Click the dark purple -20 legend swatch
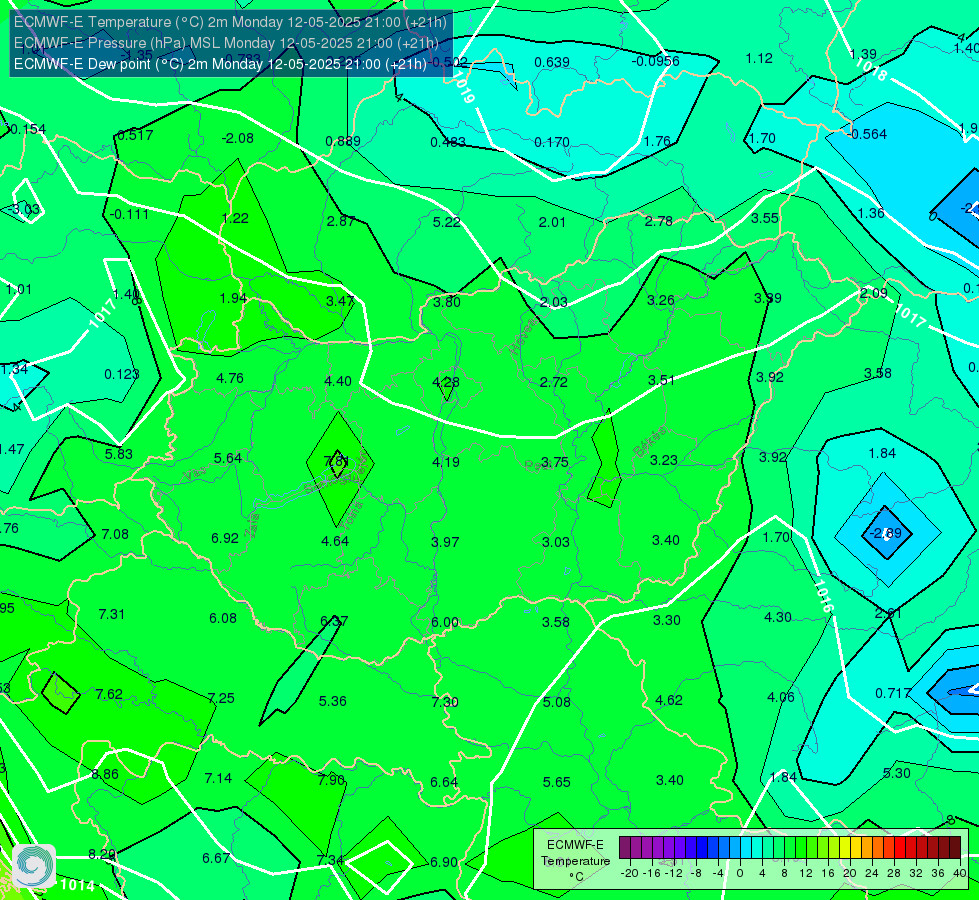979x900 pixels. 624,848
